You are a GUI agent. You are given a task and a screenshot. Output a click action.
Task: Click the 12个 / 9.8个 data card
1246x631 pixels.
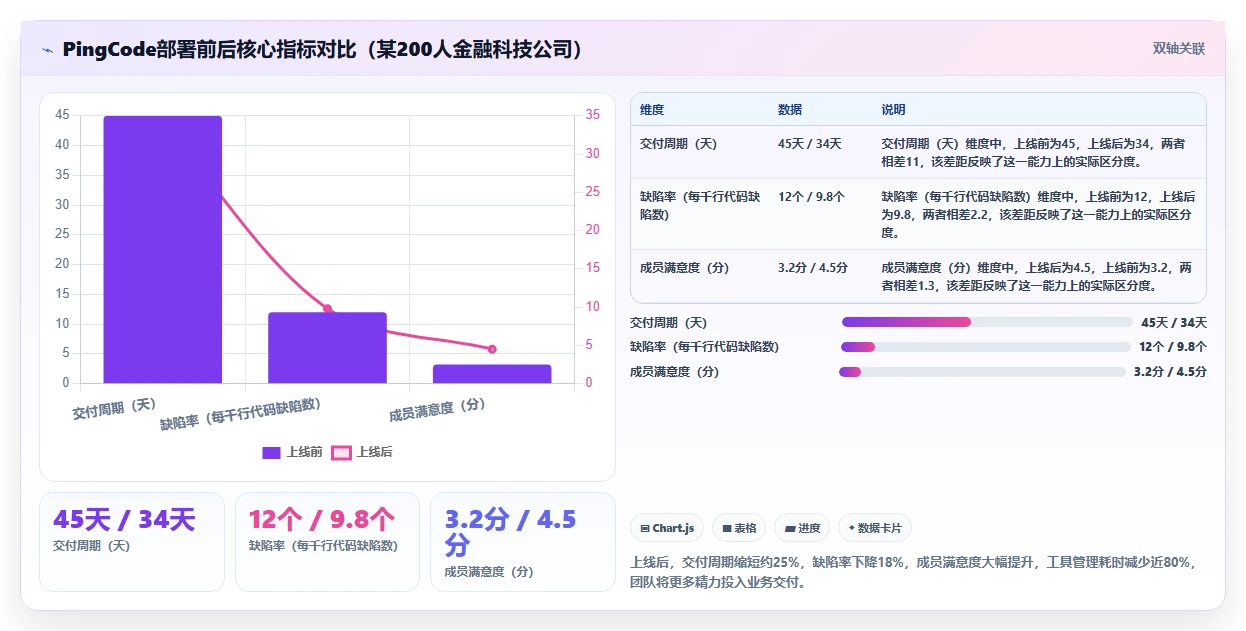(x=327, y=541)
